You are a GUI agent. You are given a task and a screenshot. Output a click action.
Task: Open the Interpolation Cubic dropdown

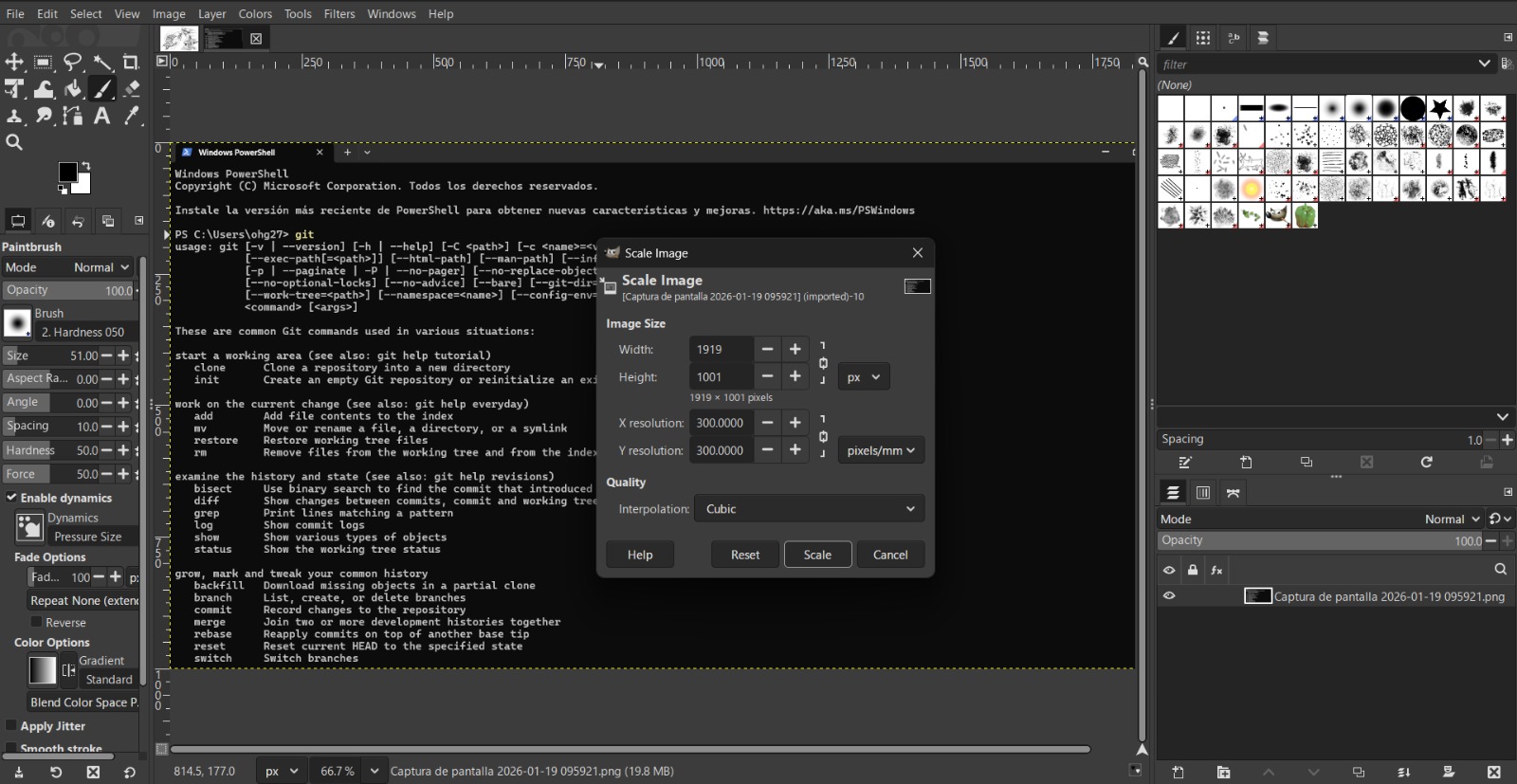[809, 509]
